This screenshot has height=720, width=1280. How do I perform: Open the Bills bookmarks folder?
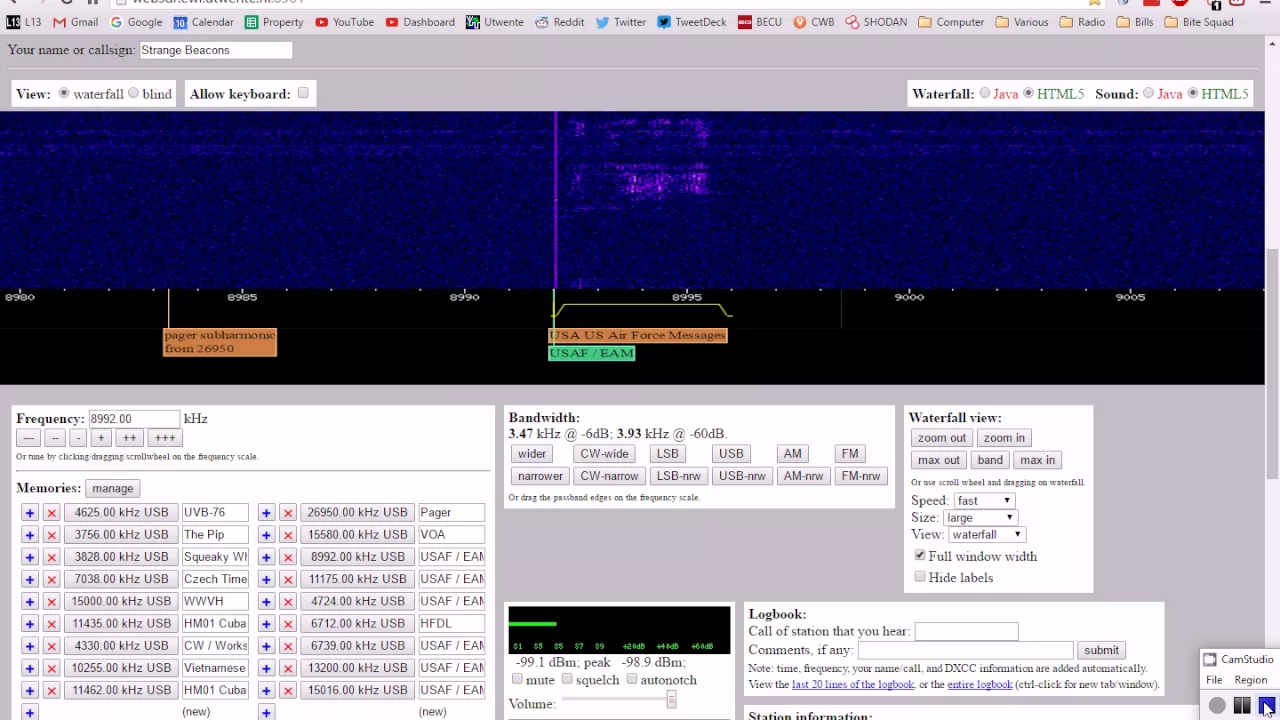click(1134, 22)
